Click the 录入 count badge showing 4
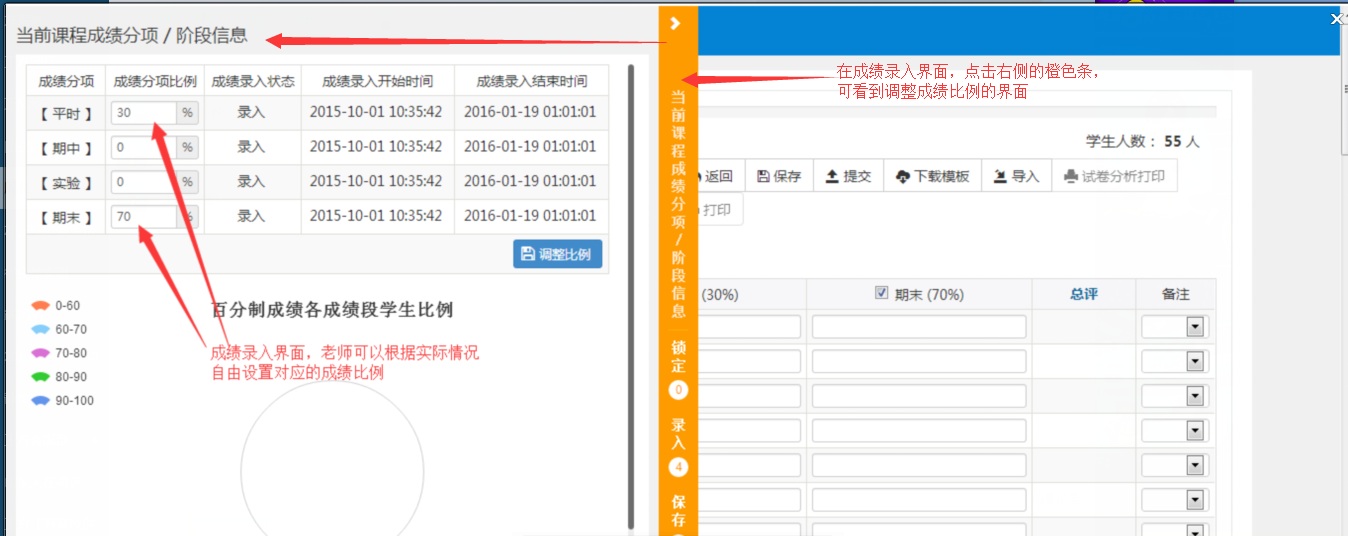Viewport: 1348px width, 536px height. [678, 467]
